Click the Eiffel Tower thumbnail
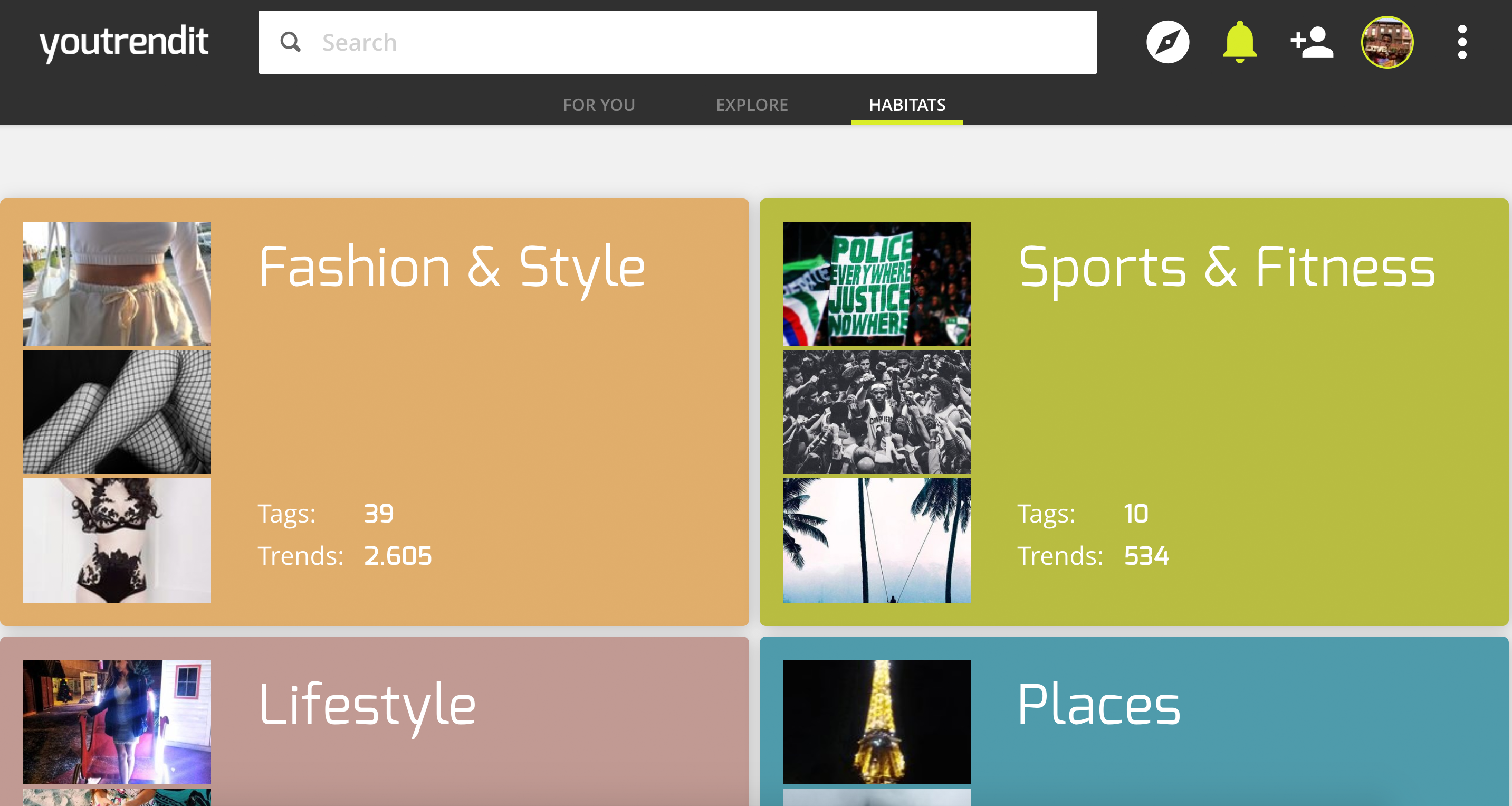The height and width of the screenshot is (806, 1512). [x=876, y=722]
